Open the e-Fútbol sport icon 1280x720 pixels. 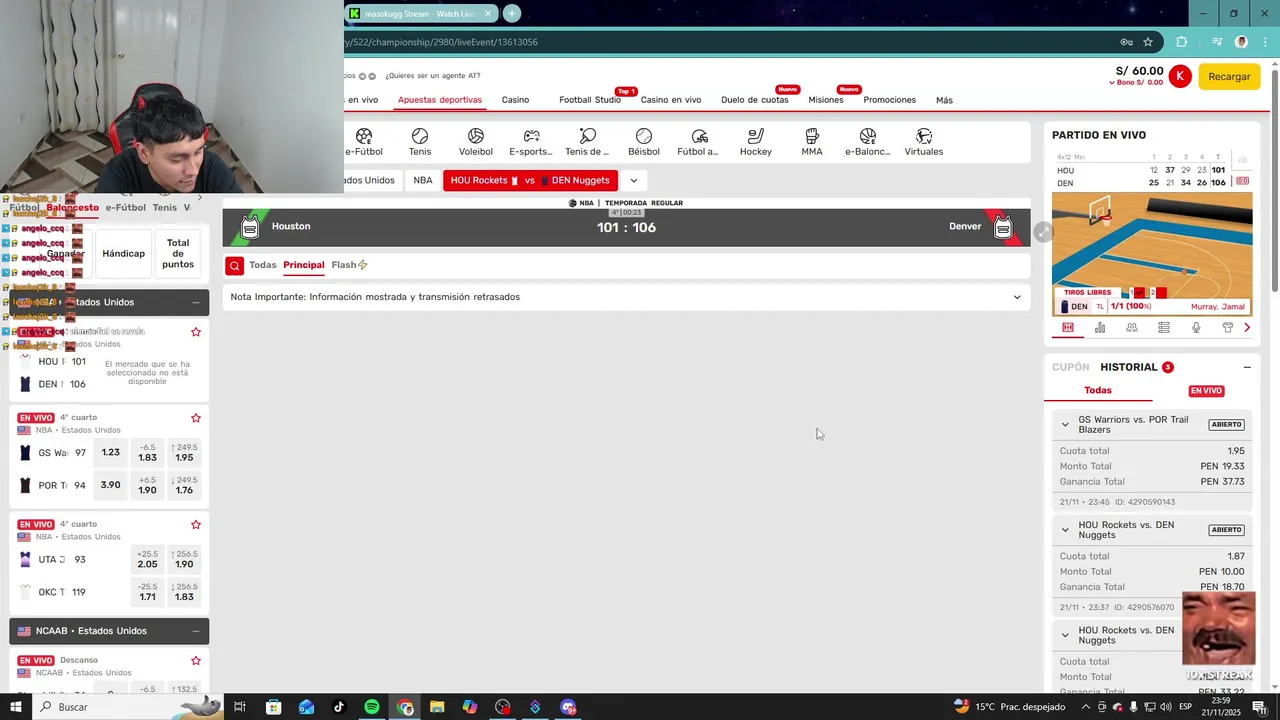coord(364,142)
